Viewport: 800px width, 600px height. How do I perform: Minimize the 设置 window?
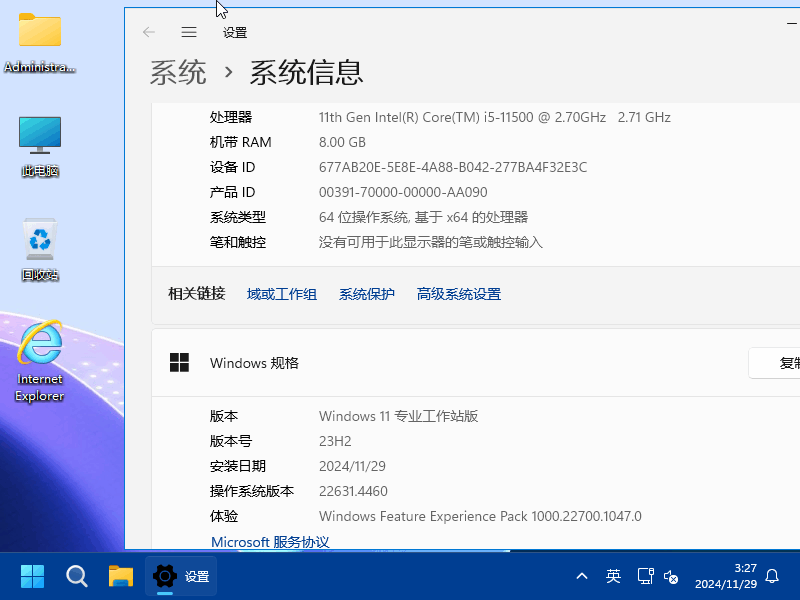point(791,23)
